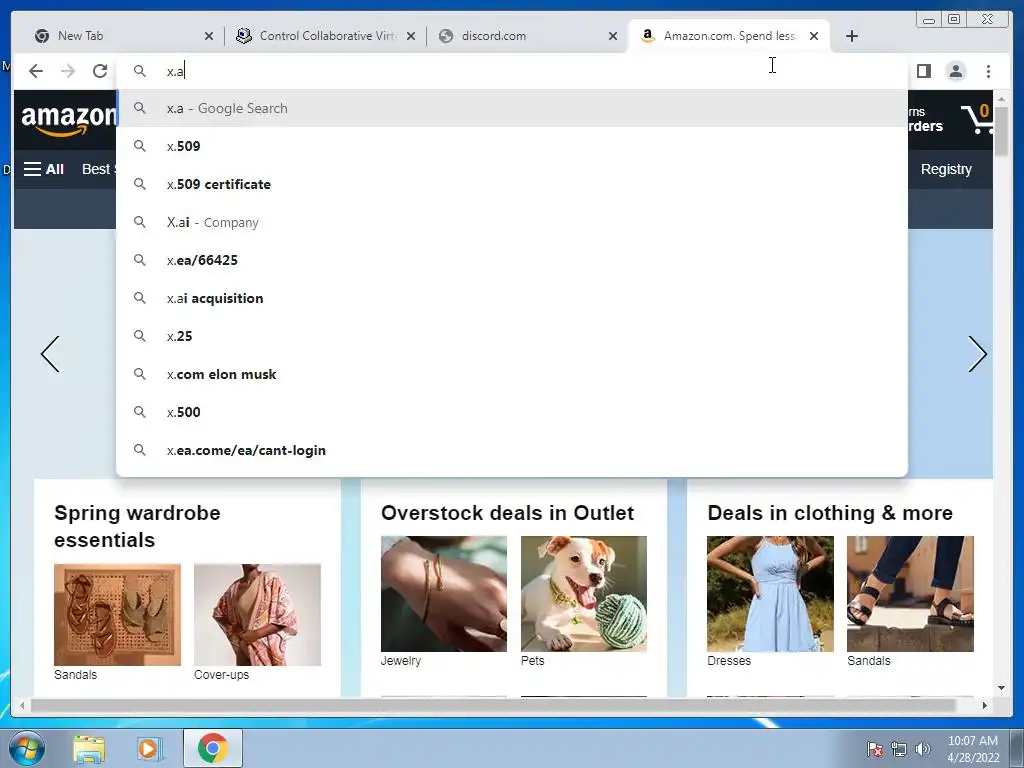The width and height of the screenshot is (1024, 768).
Task: Click the horizontal scrollbar right arrow
Action: click(985, 705)
